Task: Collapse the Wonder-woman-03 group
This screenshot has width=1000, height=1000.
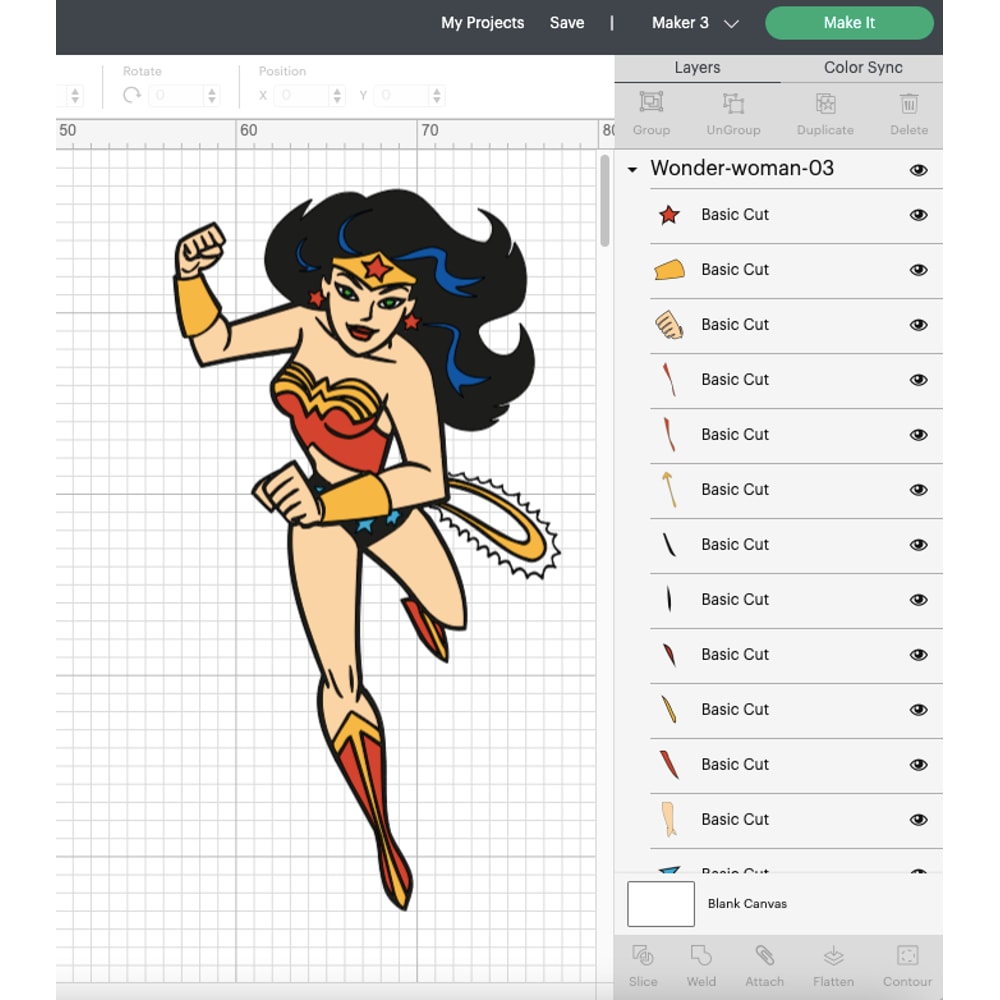Action: click(x=631, y=169)
